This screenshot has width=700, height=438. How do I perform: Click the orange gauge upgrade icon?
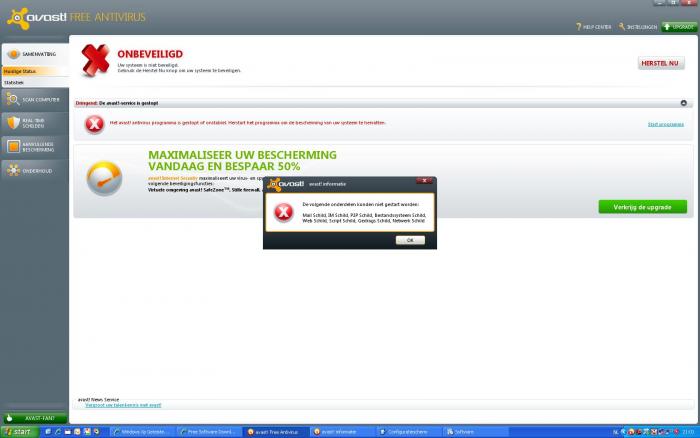[104, 179]
